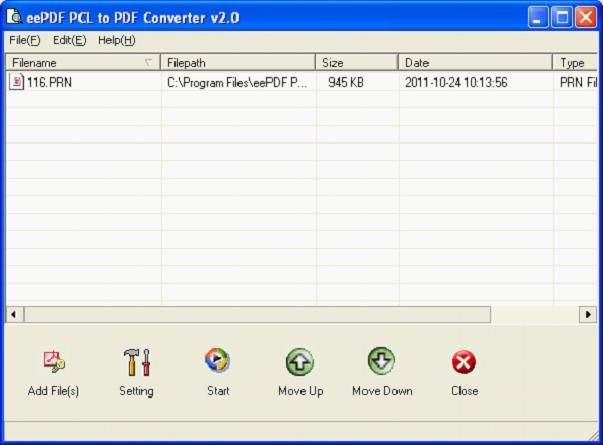This screenshot has height=445, width=603.
Task: Click the Start label text
Action: point(218,391)
